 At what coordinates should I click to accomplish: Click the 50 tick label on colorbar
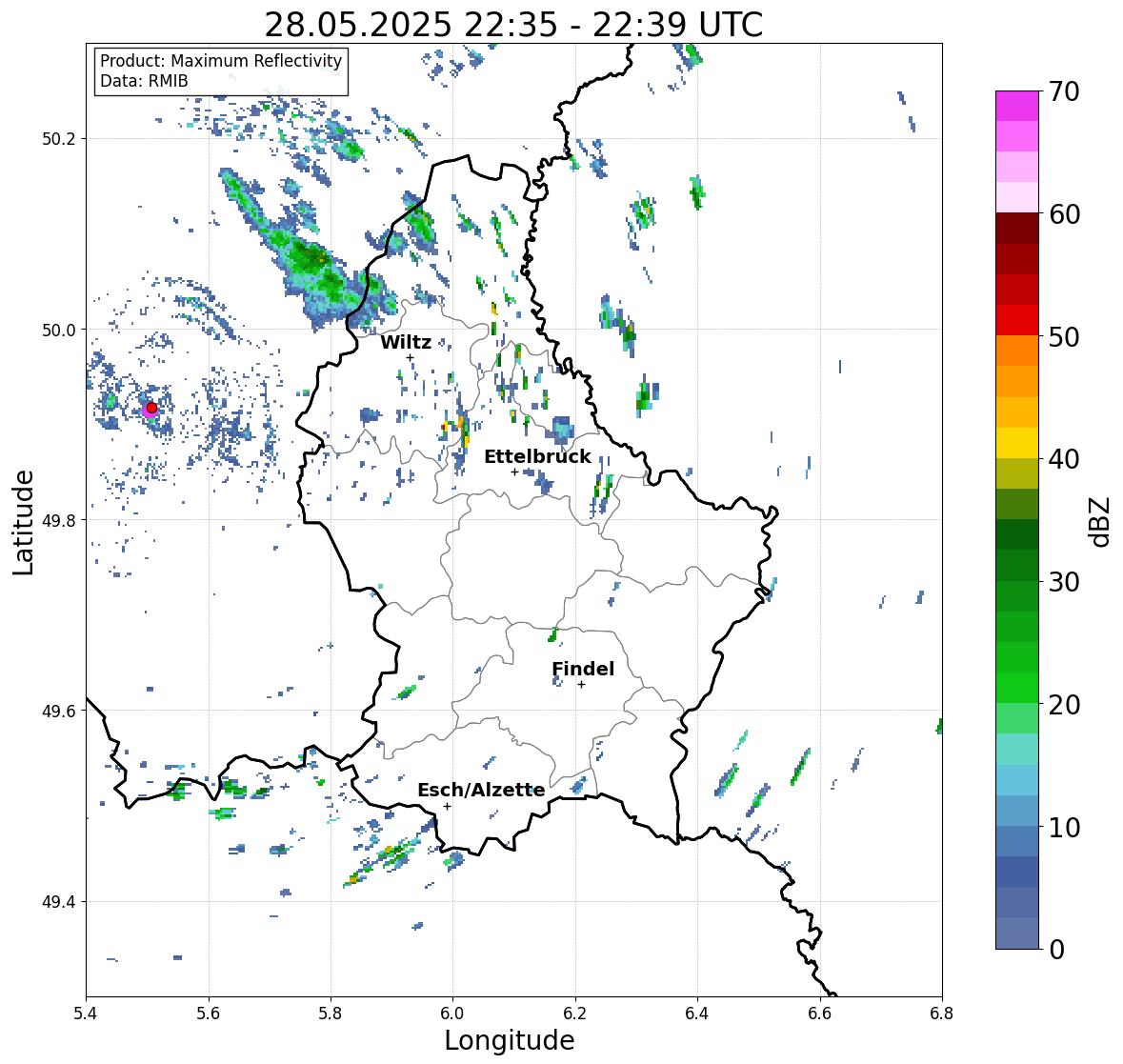pos(1064,336)
